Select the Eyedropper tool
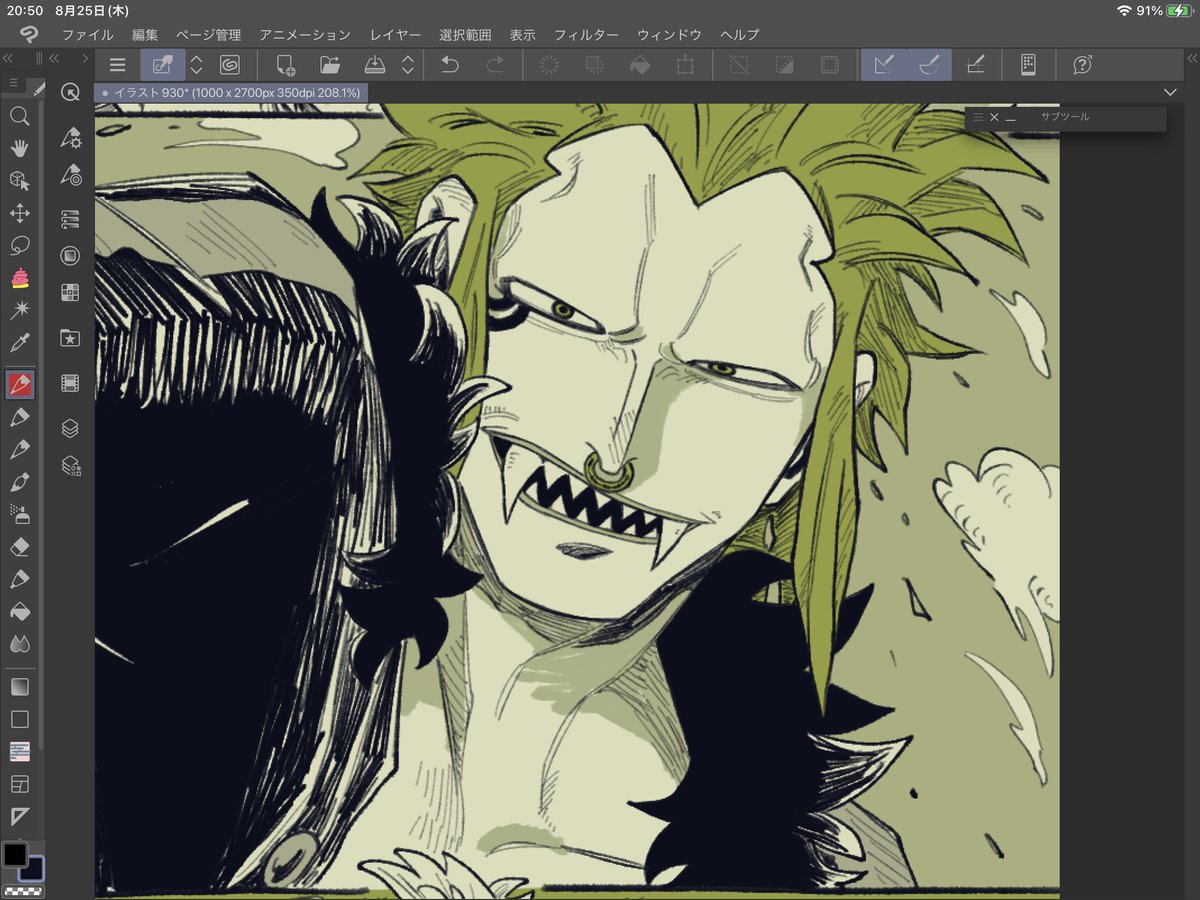Viewport: 1200px width, 900px height. pos(19,344)
